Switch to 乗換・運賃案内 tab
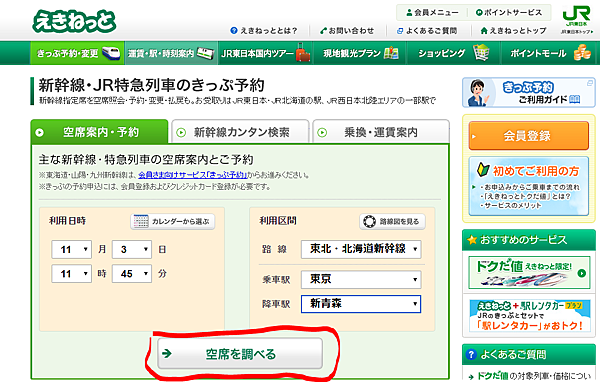The width and height of the screenshot is (600, 382). tap(381, 132)
